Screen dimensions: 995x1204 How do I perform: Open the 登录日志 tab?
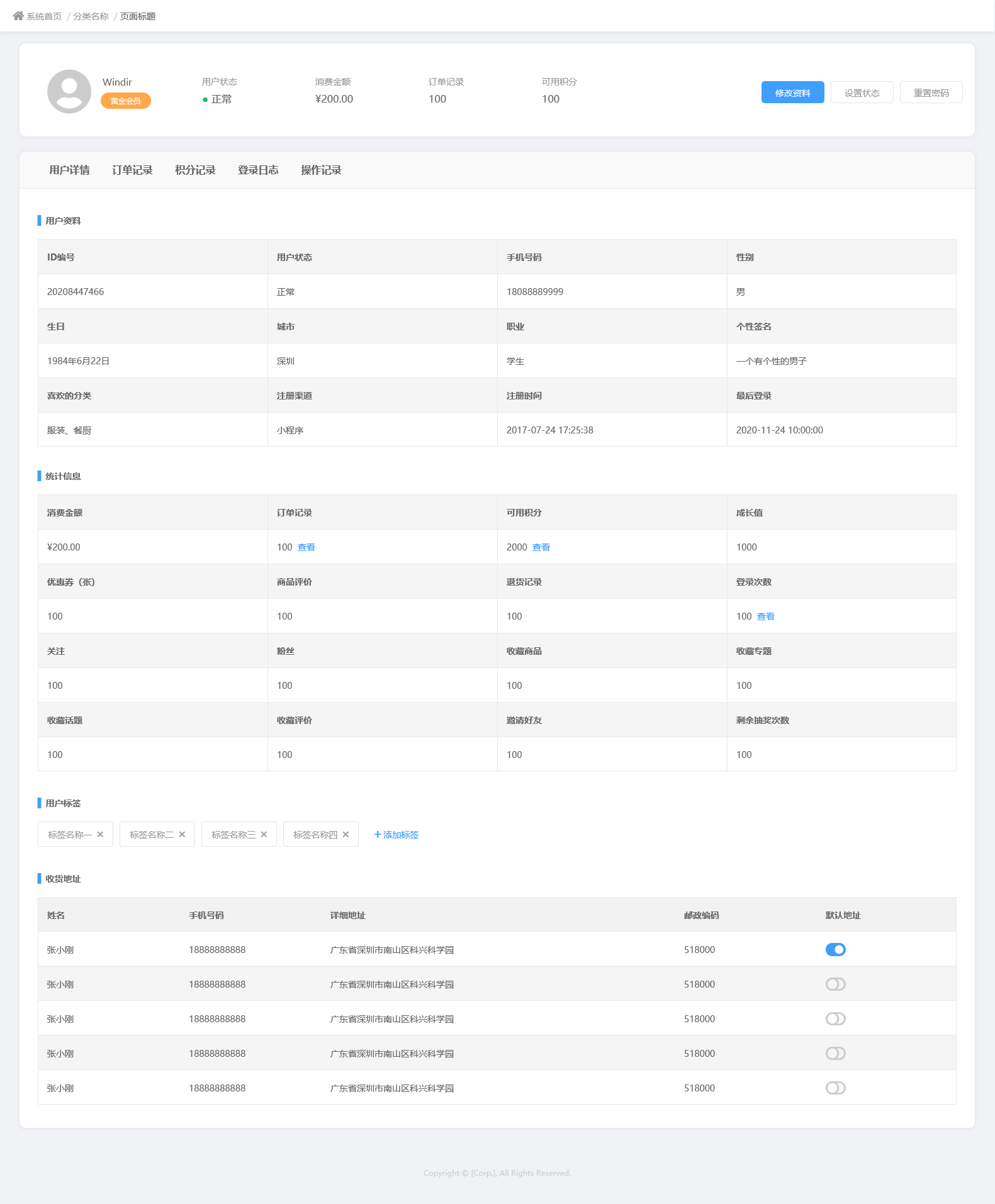pos(258,170)
